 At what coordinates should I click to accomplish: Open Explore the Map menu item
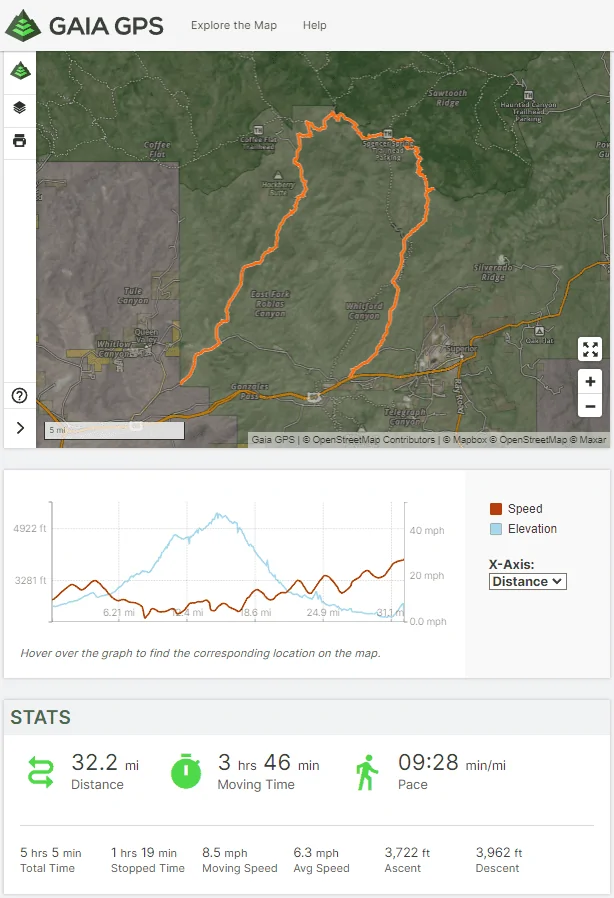(x=234, y=25)
